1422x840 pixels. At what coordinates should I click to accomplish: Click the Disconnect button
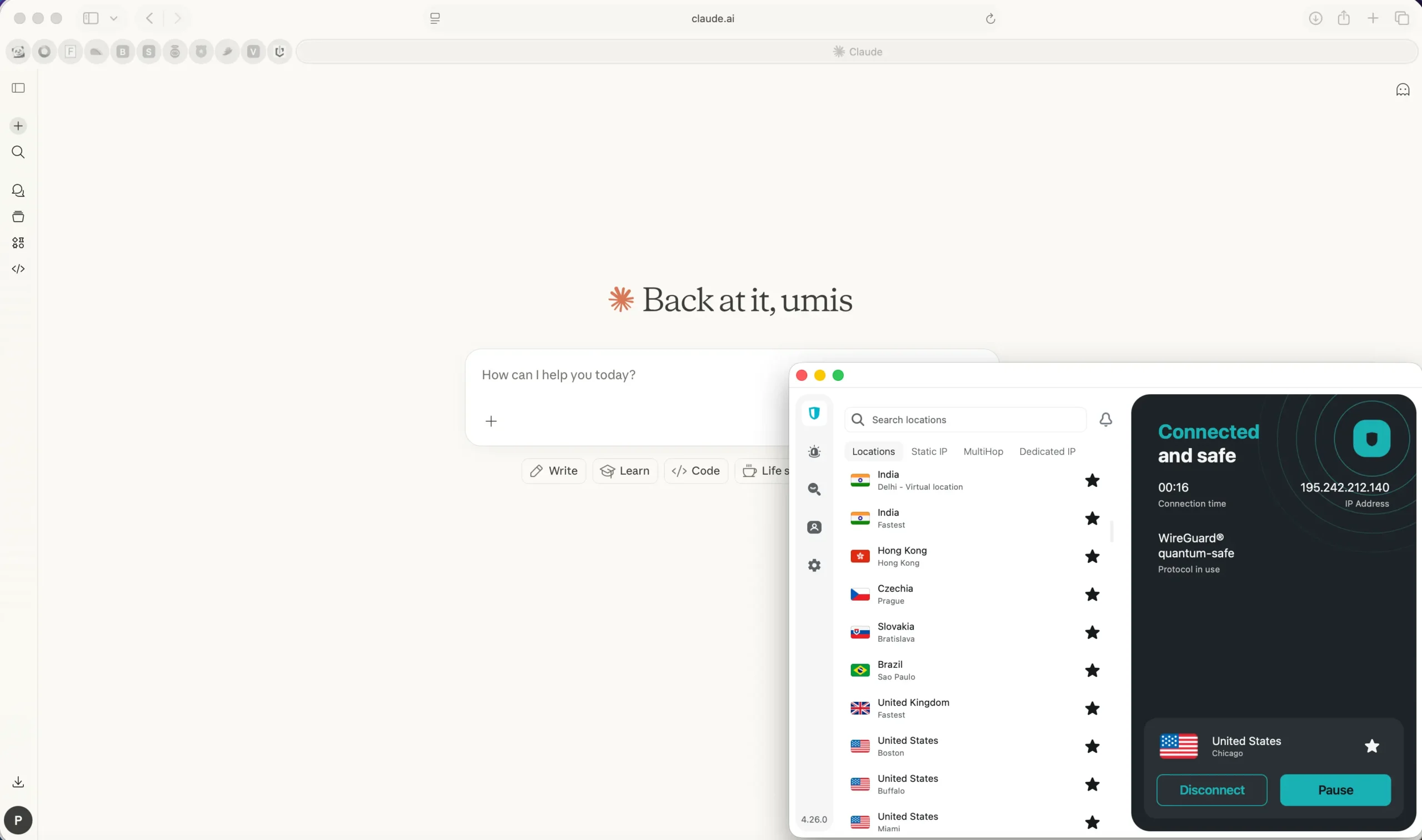coord(1211,789)
